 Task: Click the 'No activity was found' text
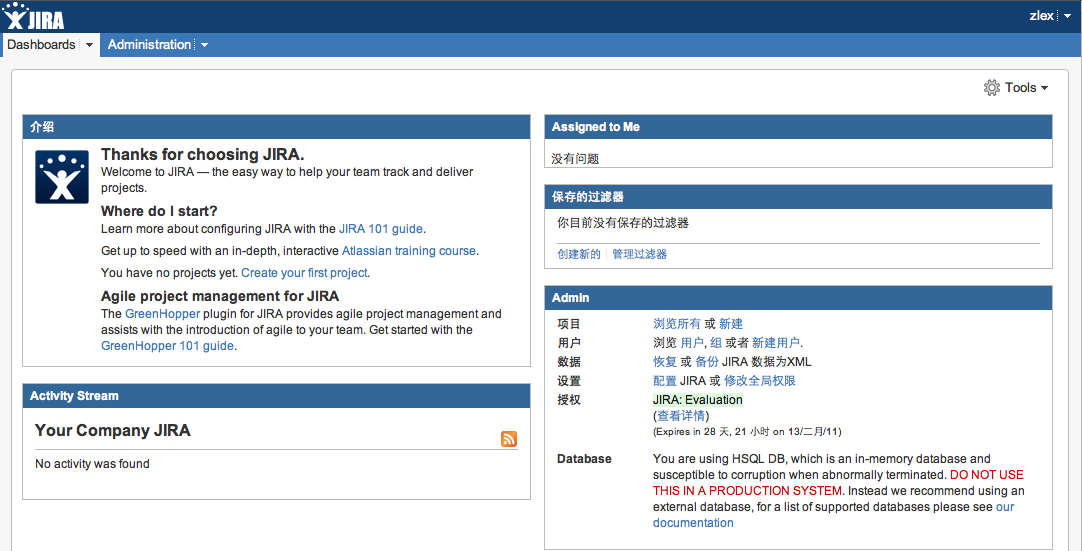tap(92, 464)
